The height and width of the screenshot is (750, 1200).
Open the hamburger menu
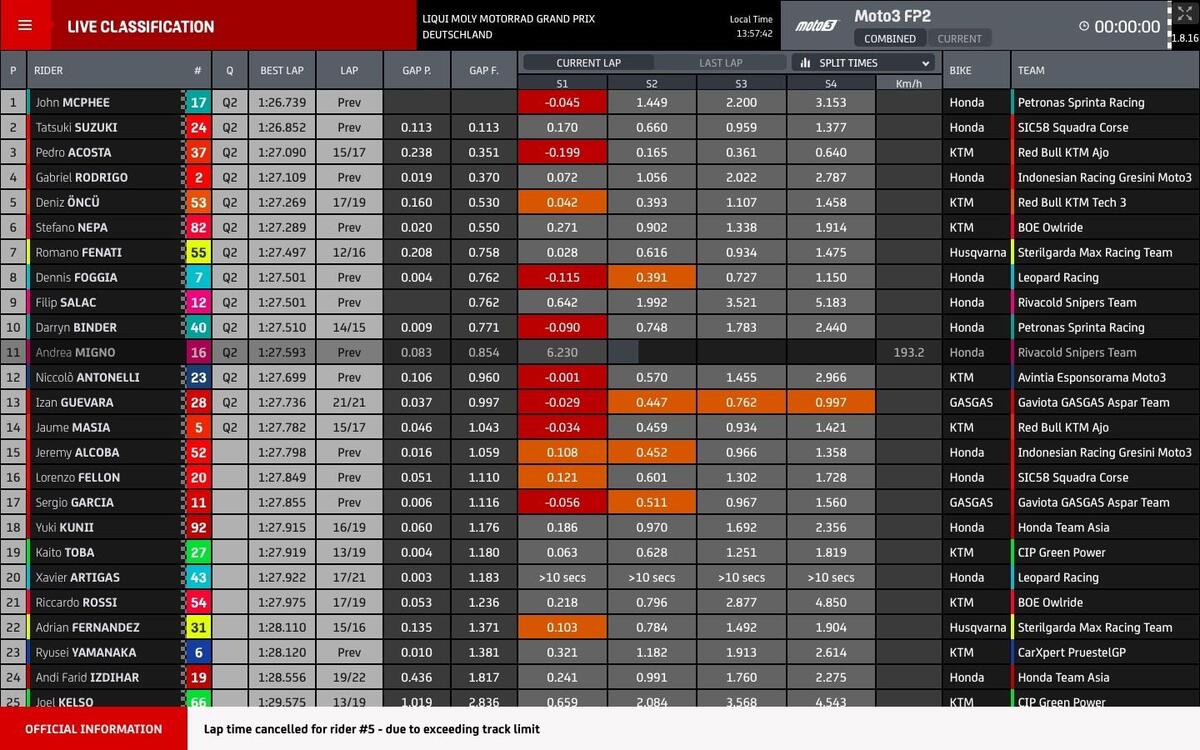coord(25,26)
